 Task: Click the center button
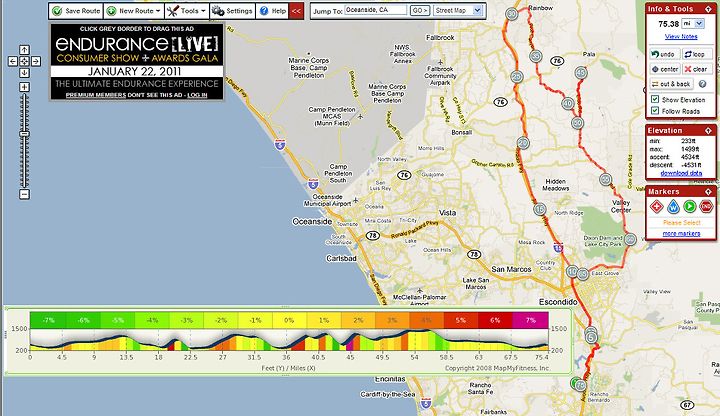[x=664, y=69]
